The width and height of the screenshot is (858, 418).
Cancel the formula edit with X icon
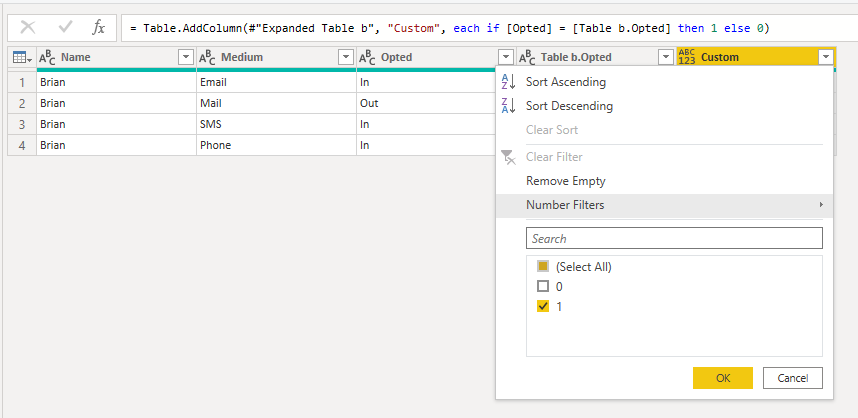pyautogui.click(x=28, y=28)
